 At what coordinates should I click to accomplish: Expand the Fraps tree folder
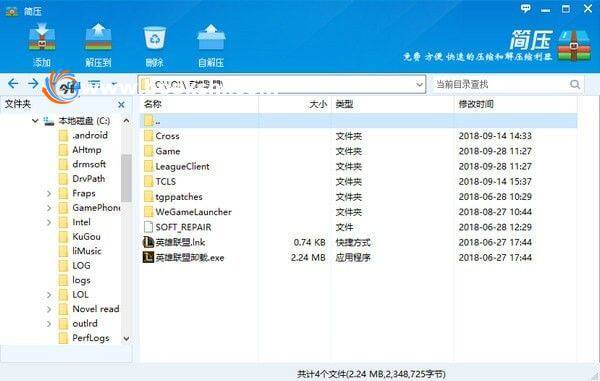tap(49, 194)
